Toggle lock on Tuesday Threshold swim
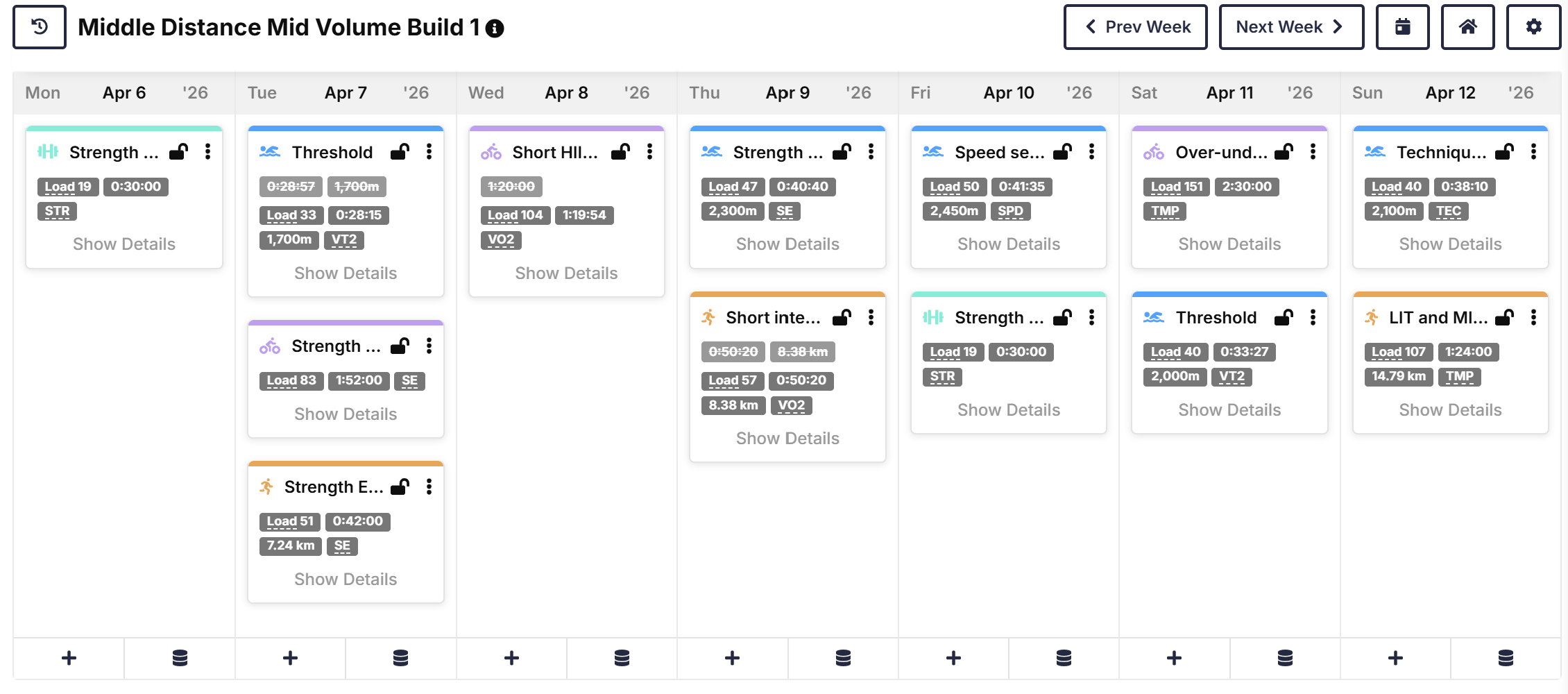The image size is (1568, 694). click(400, 152)
